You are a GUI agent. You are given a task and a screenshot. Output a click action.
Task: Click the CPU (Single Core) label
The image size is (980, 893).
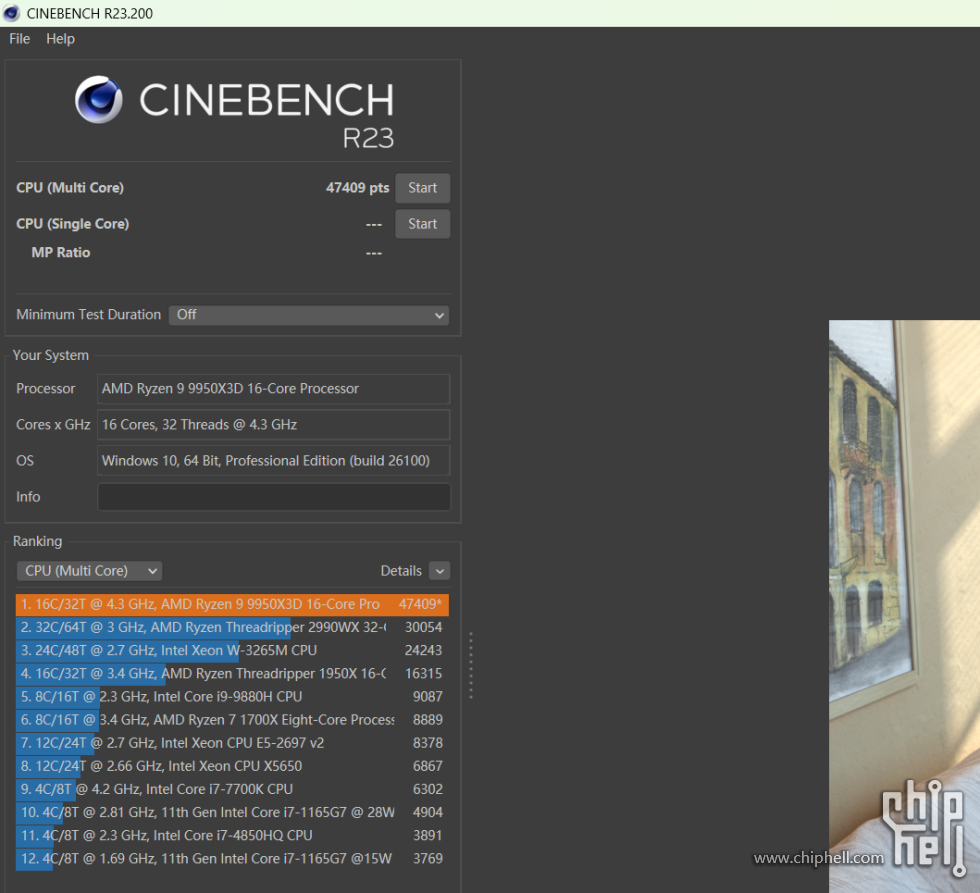click(x=72, y=224)
